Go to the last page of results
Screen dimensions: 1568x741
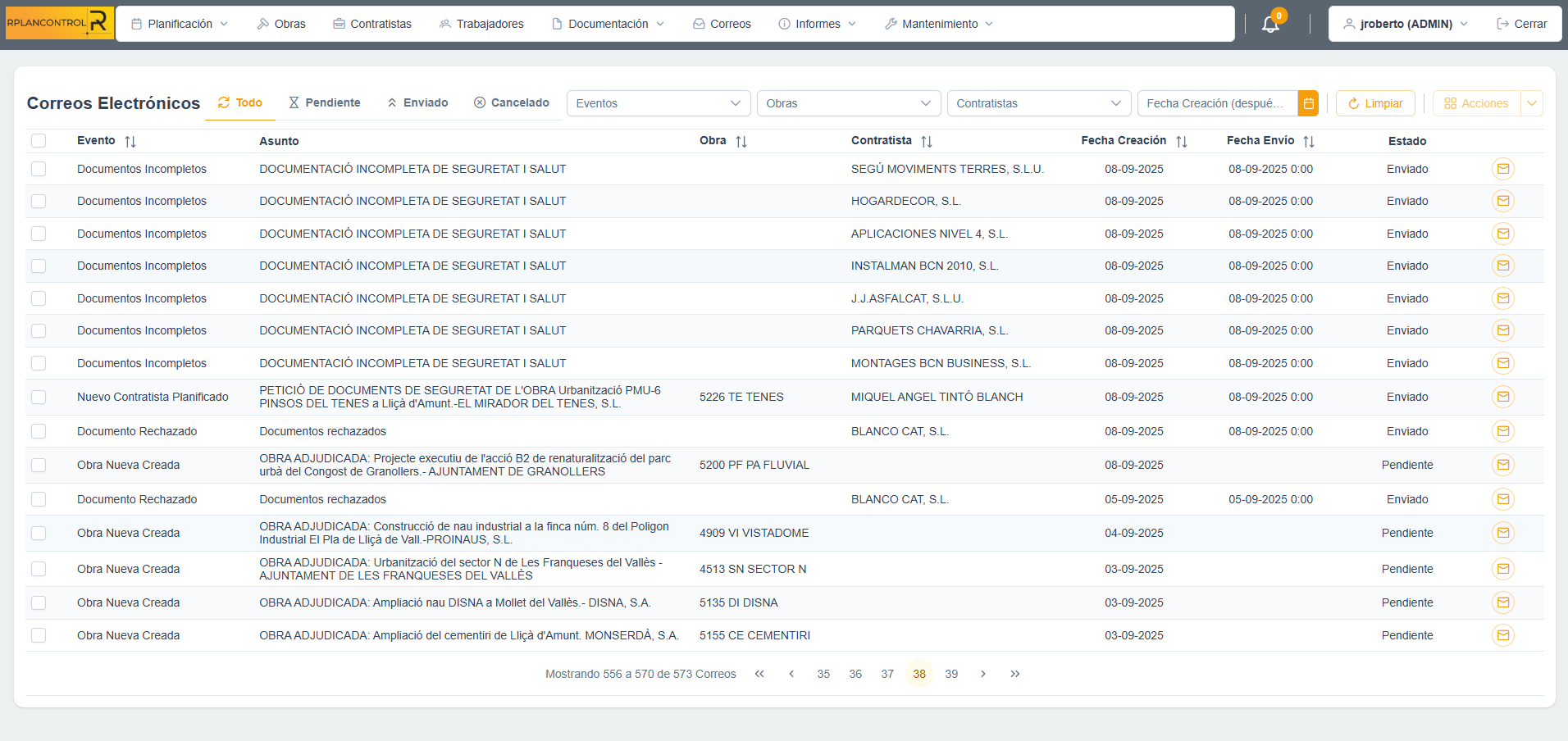pyautogui.click(x=1014, y=674)
